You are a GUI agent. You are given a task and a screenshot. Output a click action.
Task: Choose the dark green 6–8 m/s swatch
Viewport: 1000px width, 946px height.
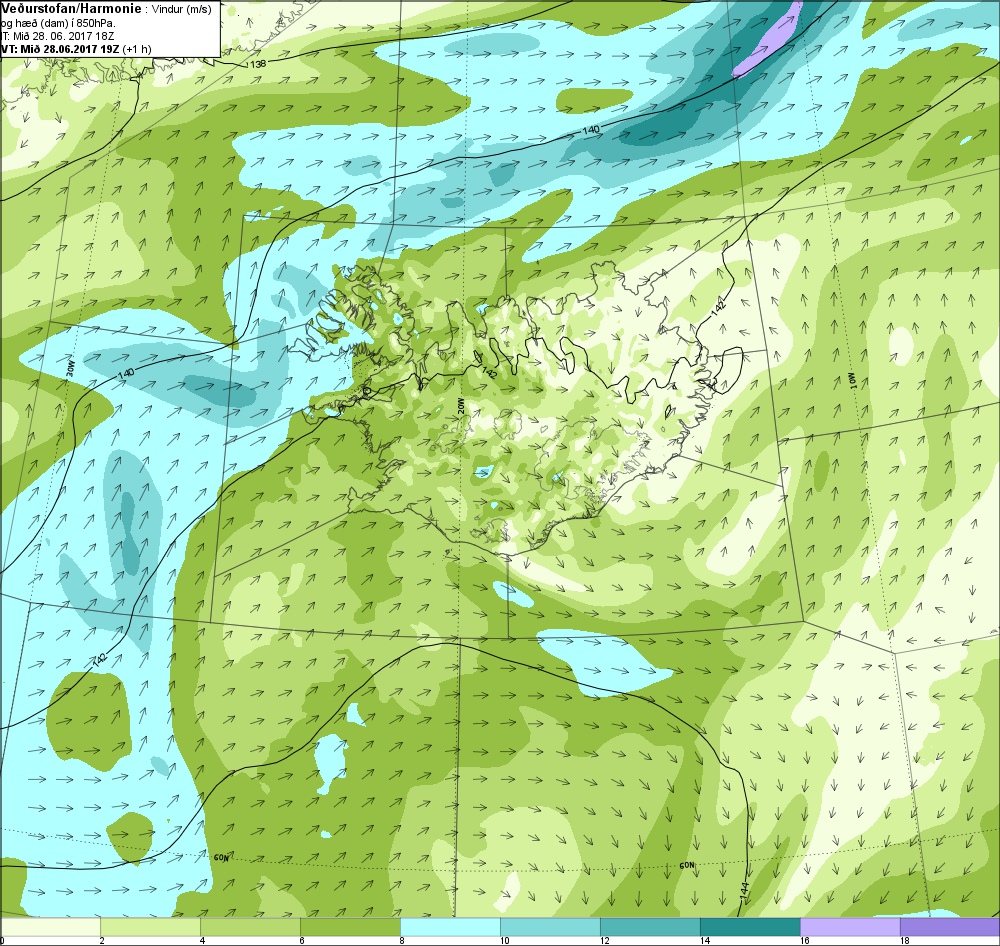pos(350,926)
